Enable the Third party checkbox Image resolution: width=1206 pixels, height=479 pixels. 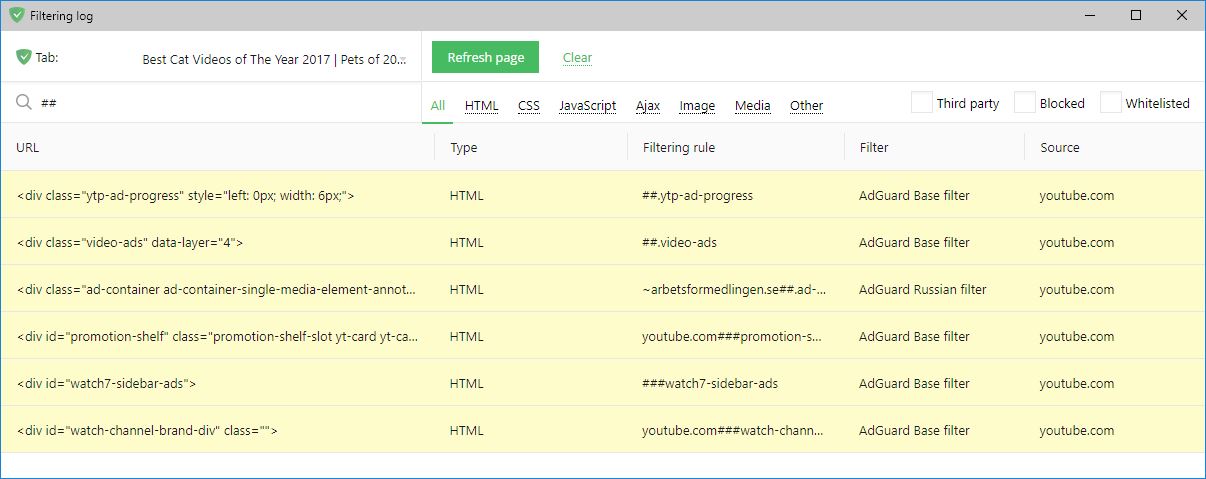[x=921, y=103]
